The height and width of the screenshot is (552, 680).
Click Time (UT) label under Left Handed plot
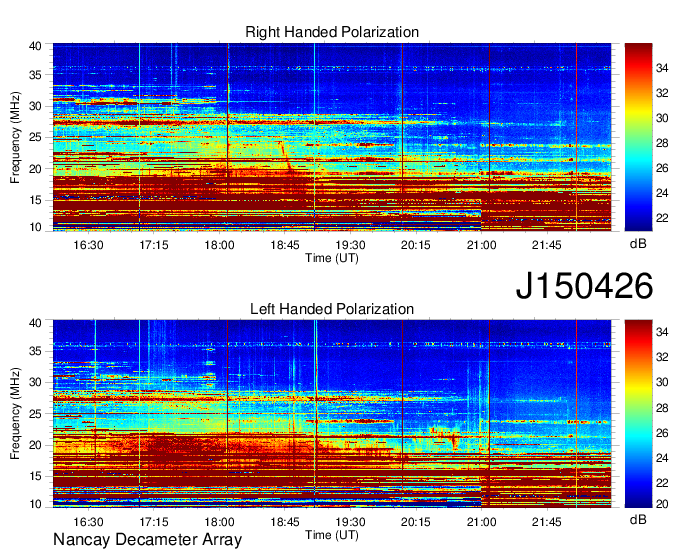332,535
